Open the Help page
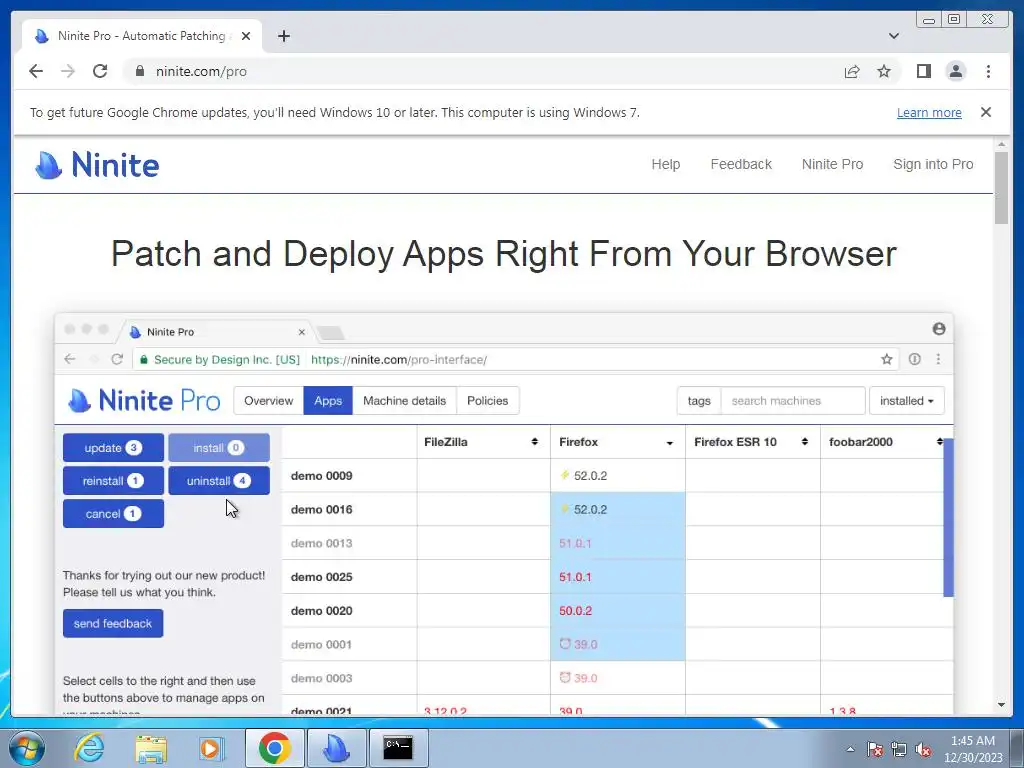This screenshot has width=1024, height=768. click(x=665, y=165)
